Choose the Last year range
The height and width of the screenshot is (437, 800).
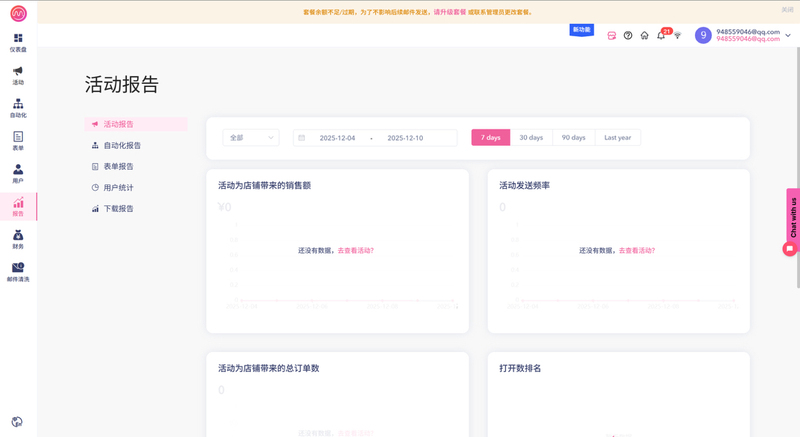coord(617,138)
